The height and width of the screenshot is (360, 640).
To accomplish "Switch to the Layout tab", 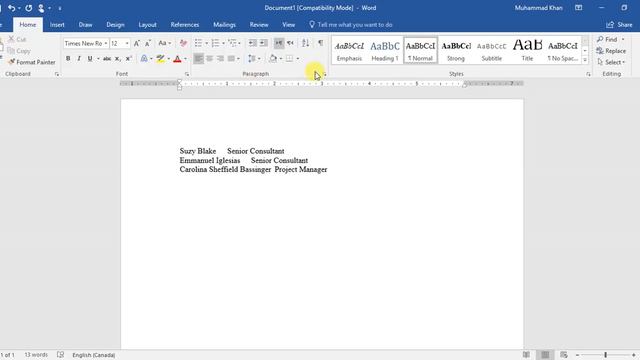I will [x=147, y=24].
